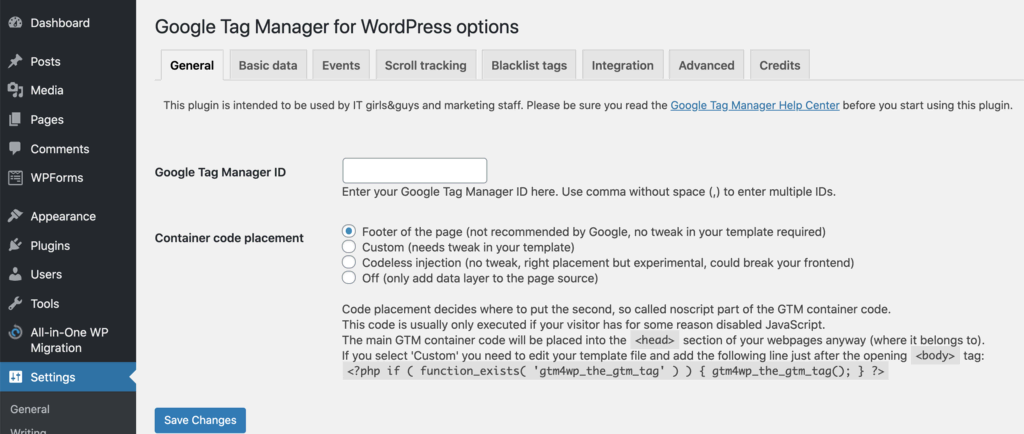The height and width of the screenshot is (434, 1024).
Task: Click the WPForms sidebar icon
Action: coord(15,178)
